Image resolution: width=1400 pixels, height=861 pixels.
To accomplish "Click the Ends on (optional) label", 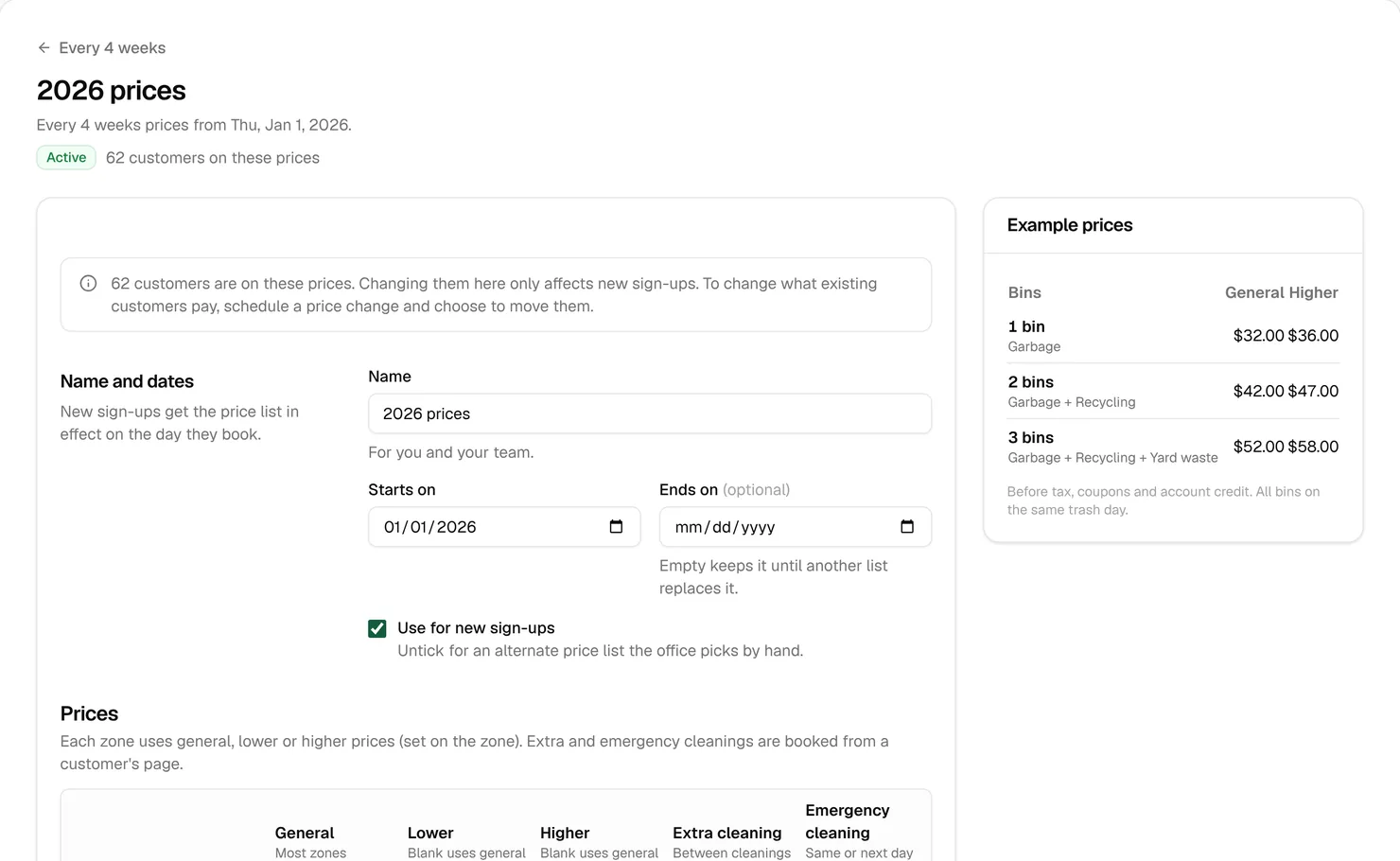I will coord(725,489).
